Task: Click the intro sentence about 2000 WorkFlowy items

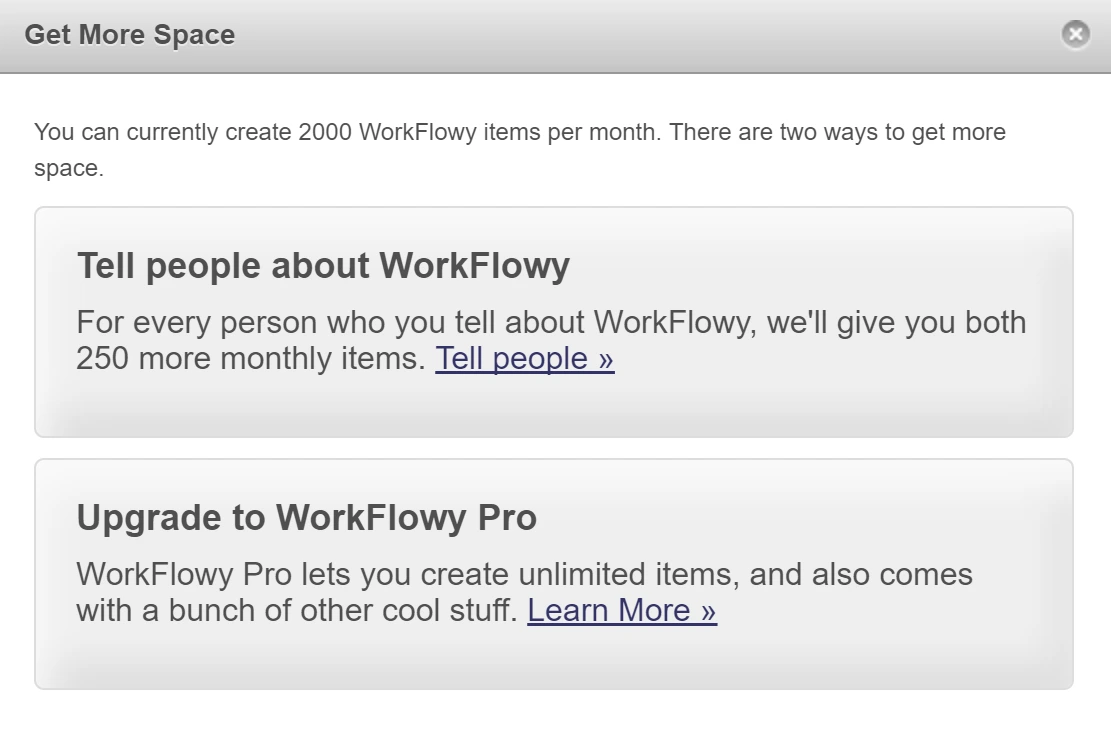Action: pyautogui.click(x=519, y=149)
